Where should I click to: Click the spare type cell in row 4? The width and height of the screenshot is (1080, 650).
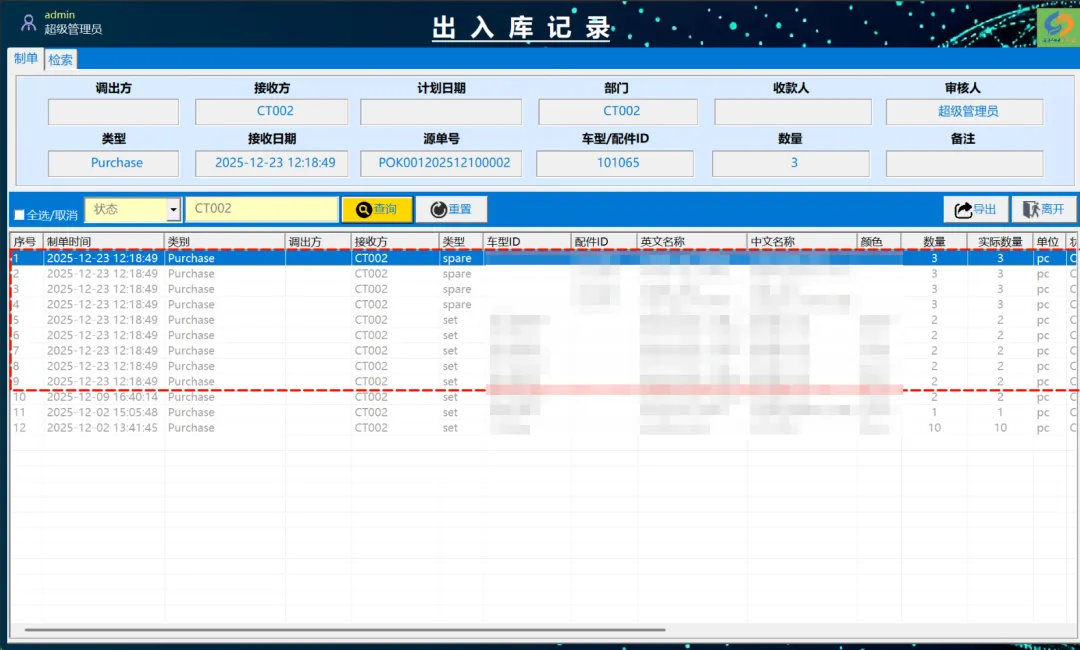click(x=457, y=305)
